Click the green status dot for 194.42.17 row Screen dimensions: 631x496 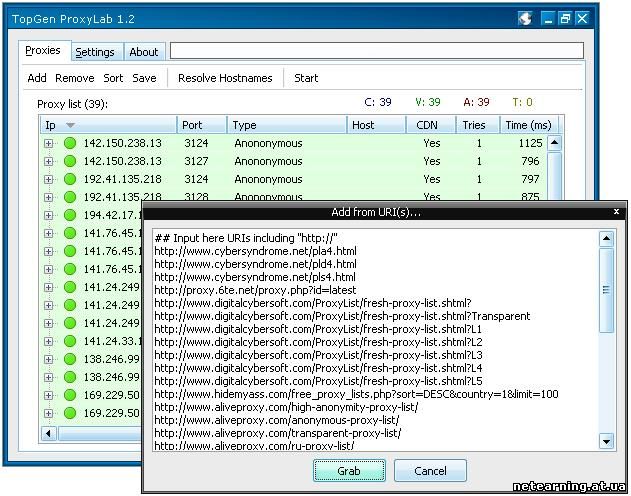[x=70, y=215]
